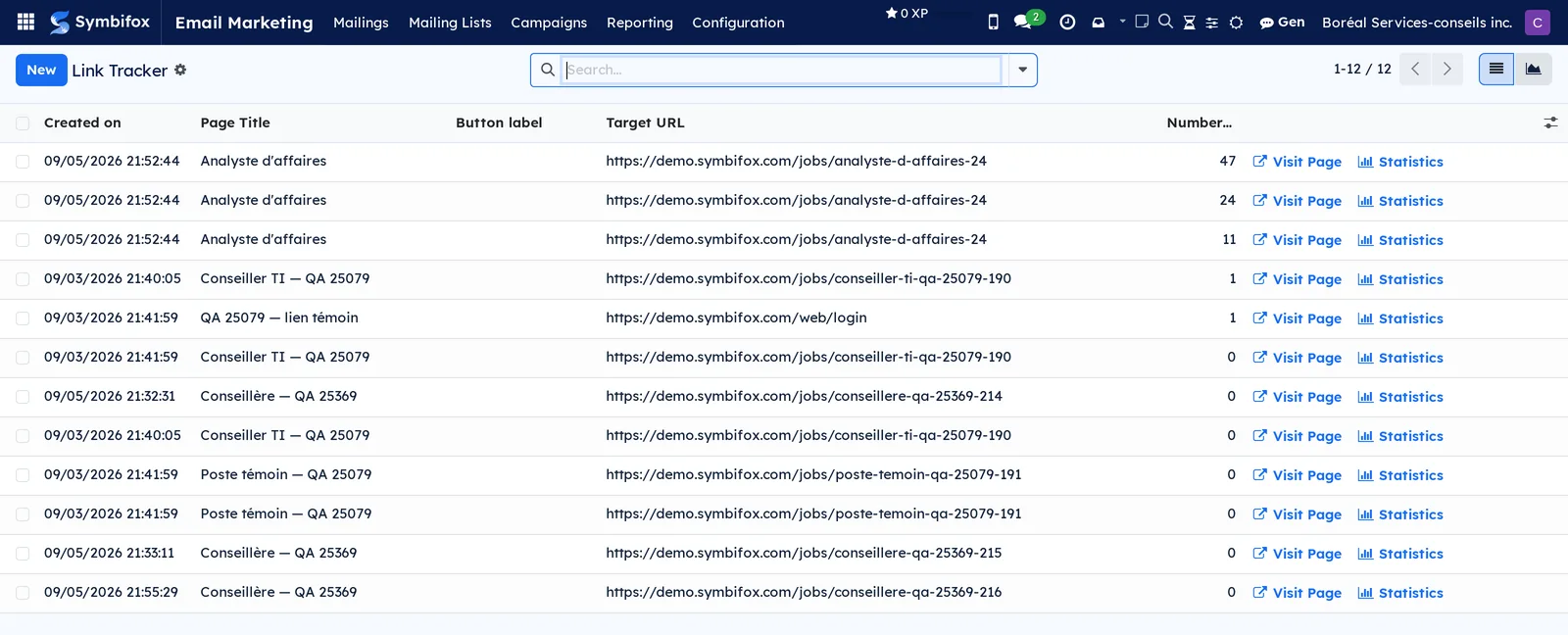Screen dimensions: 1568x635
Task: Open the apps grid menu
Action: pyautogui.click(x=26, y=22)
